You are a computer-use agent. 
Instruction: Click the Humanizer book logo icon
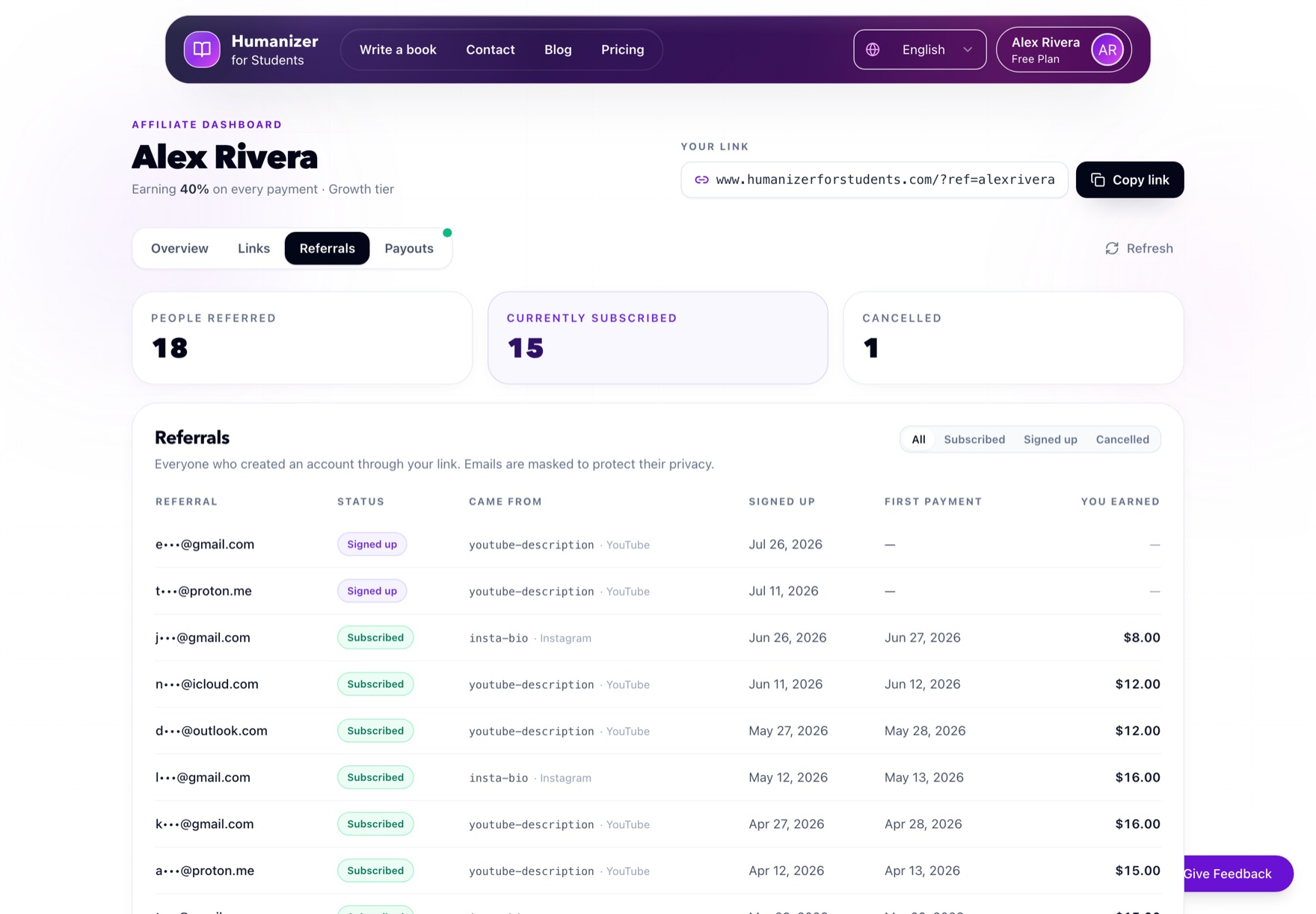point(202,49)
